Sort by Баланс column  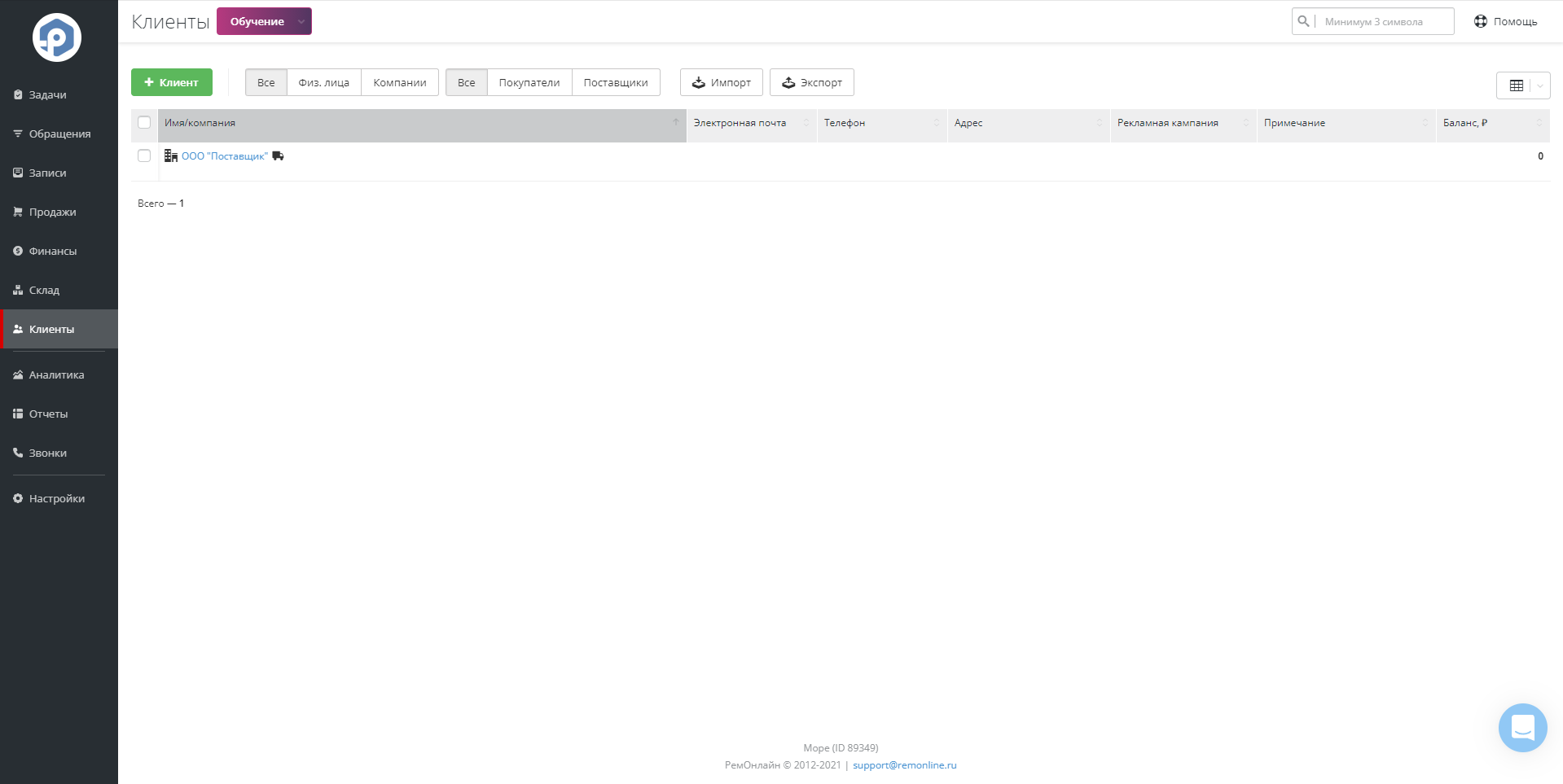click(1493, 125)
